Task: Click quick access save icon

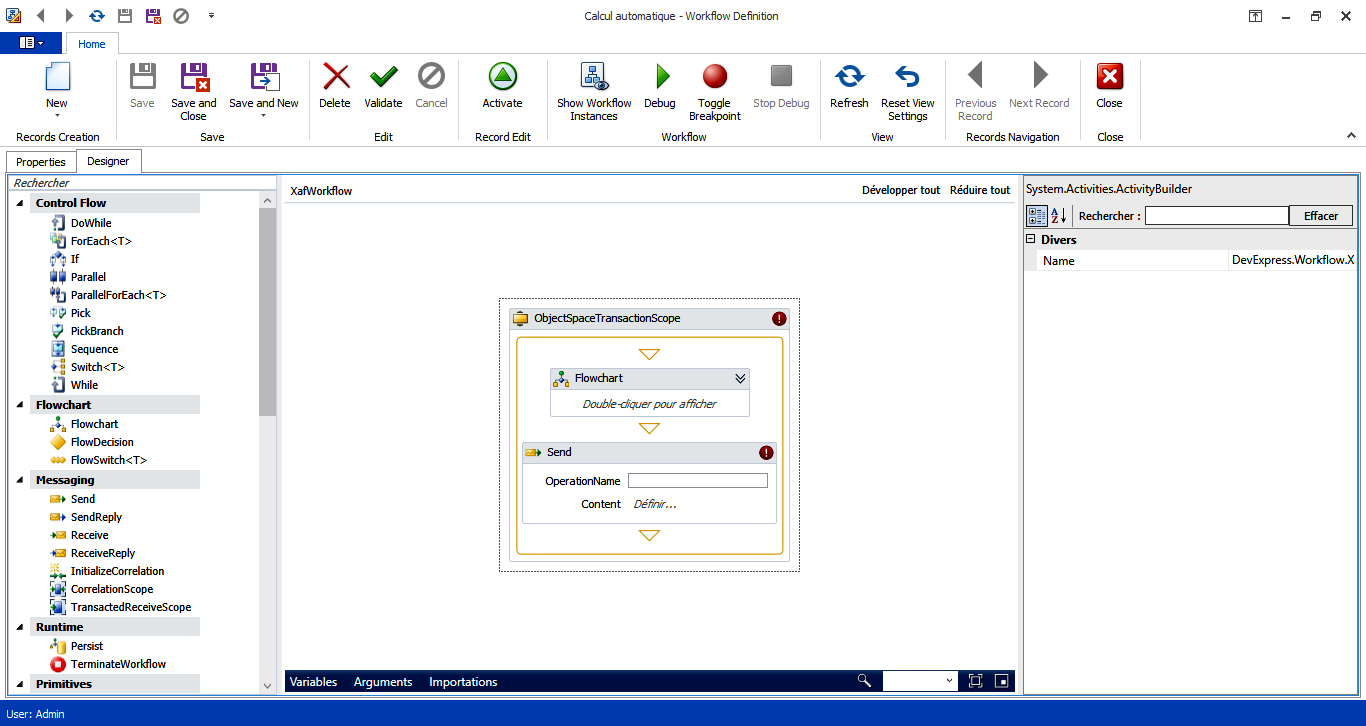Action: (125, 16)
